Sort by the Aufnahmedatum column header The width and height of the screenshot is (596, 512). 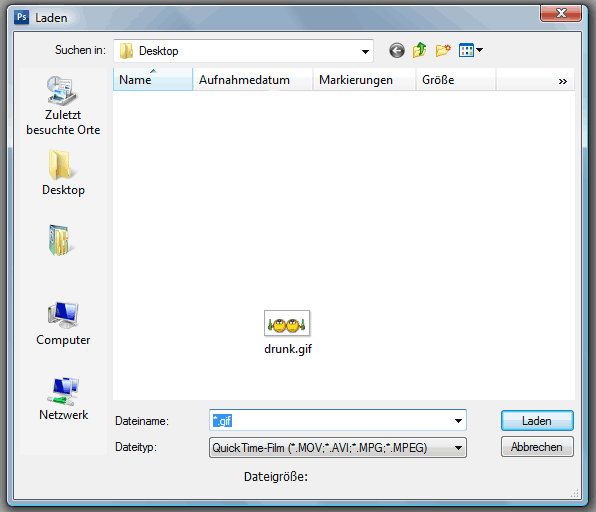pyautogui.click(x=252, y=80)
